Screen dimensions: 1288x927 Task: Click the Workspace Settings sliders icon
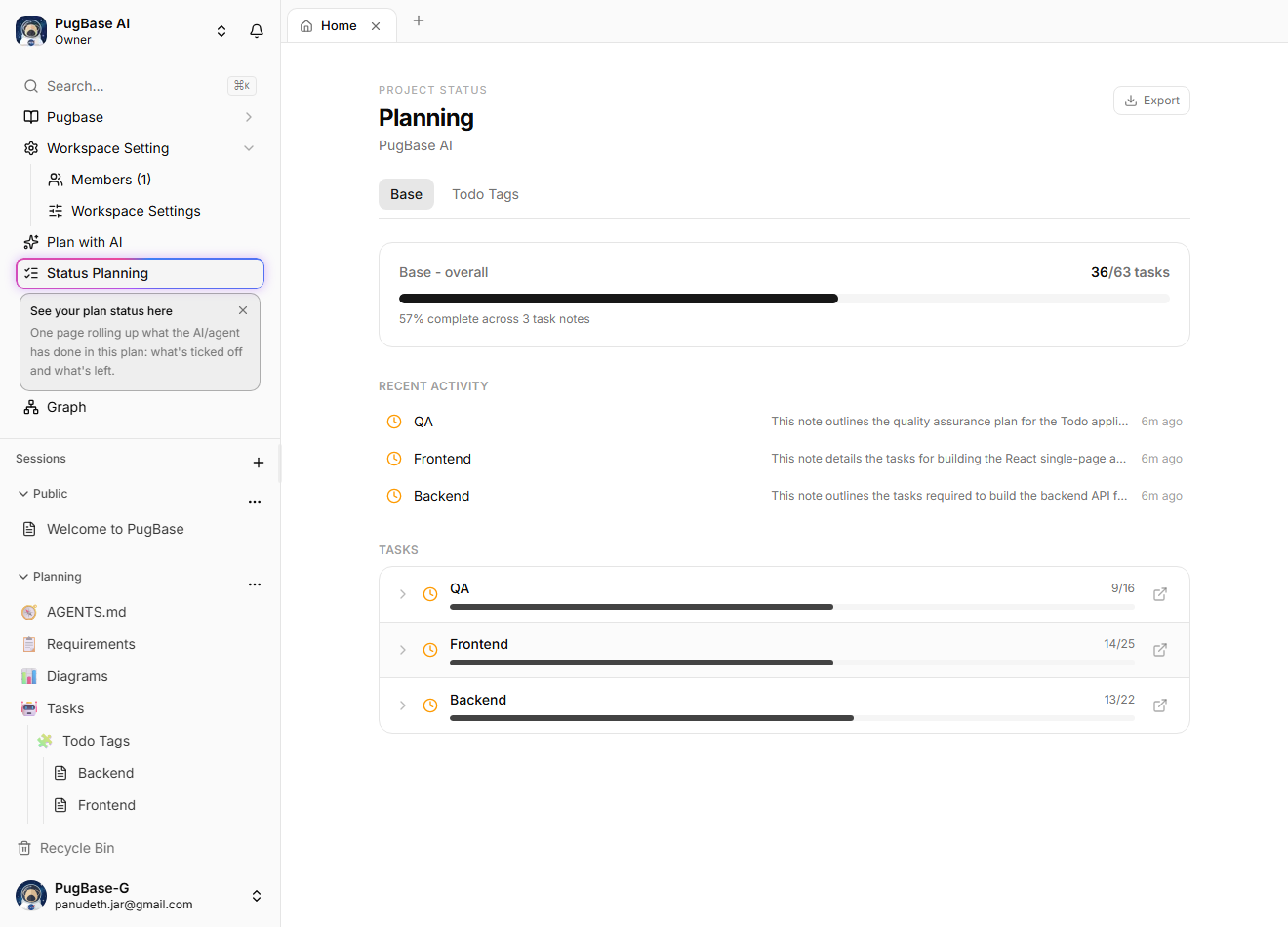(x=56, y=211)
